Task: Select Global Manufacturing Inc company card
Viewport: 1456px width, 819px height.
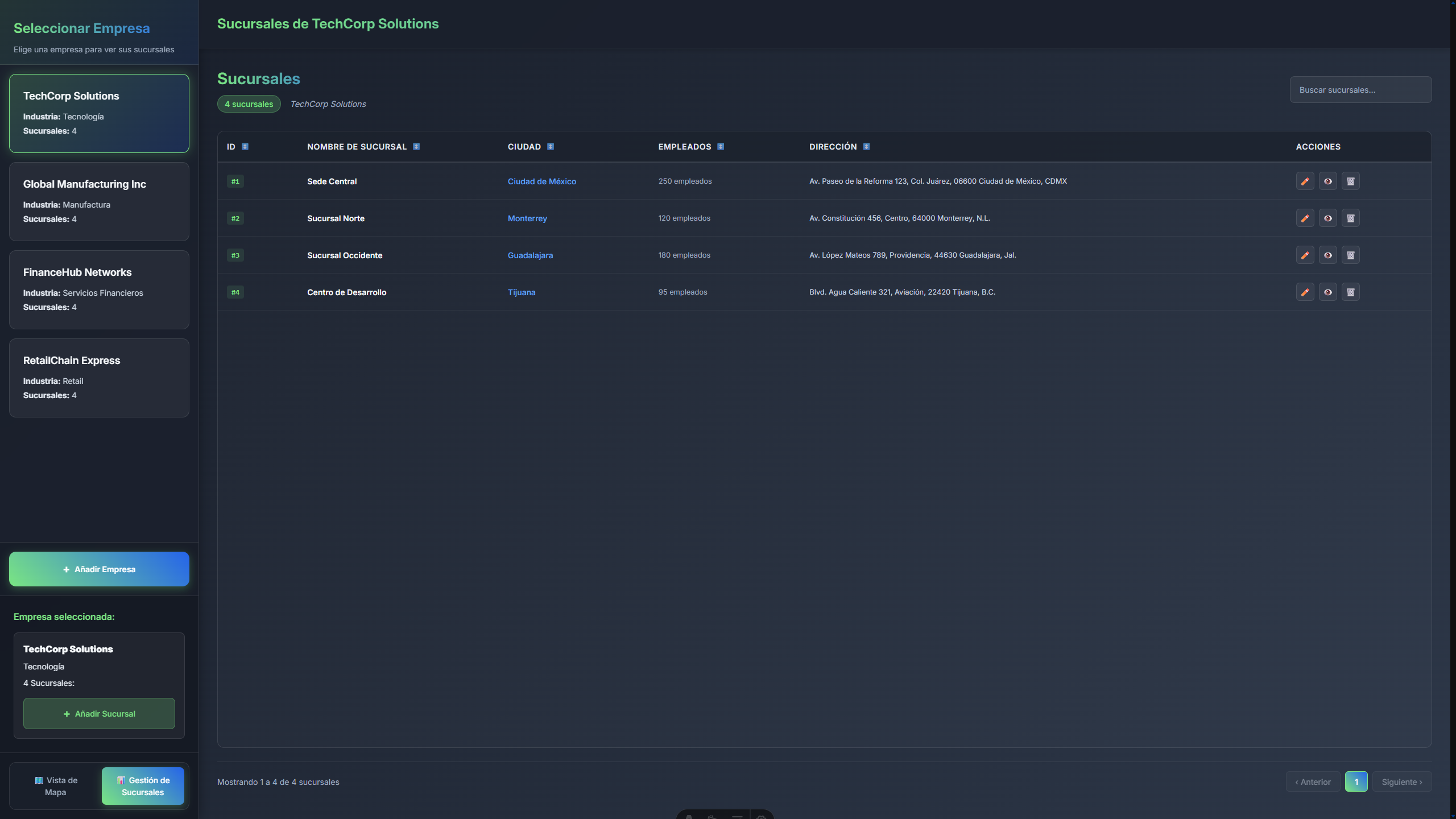Action: [x=99, y=201]
